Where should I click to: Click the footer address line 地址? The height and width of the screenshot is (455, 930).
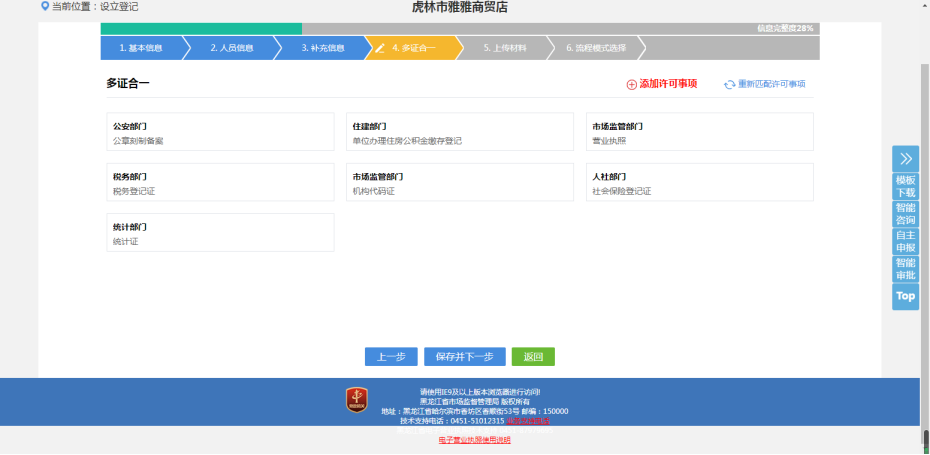pyautogui.click(x=474, y=411)
